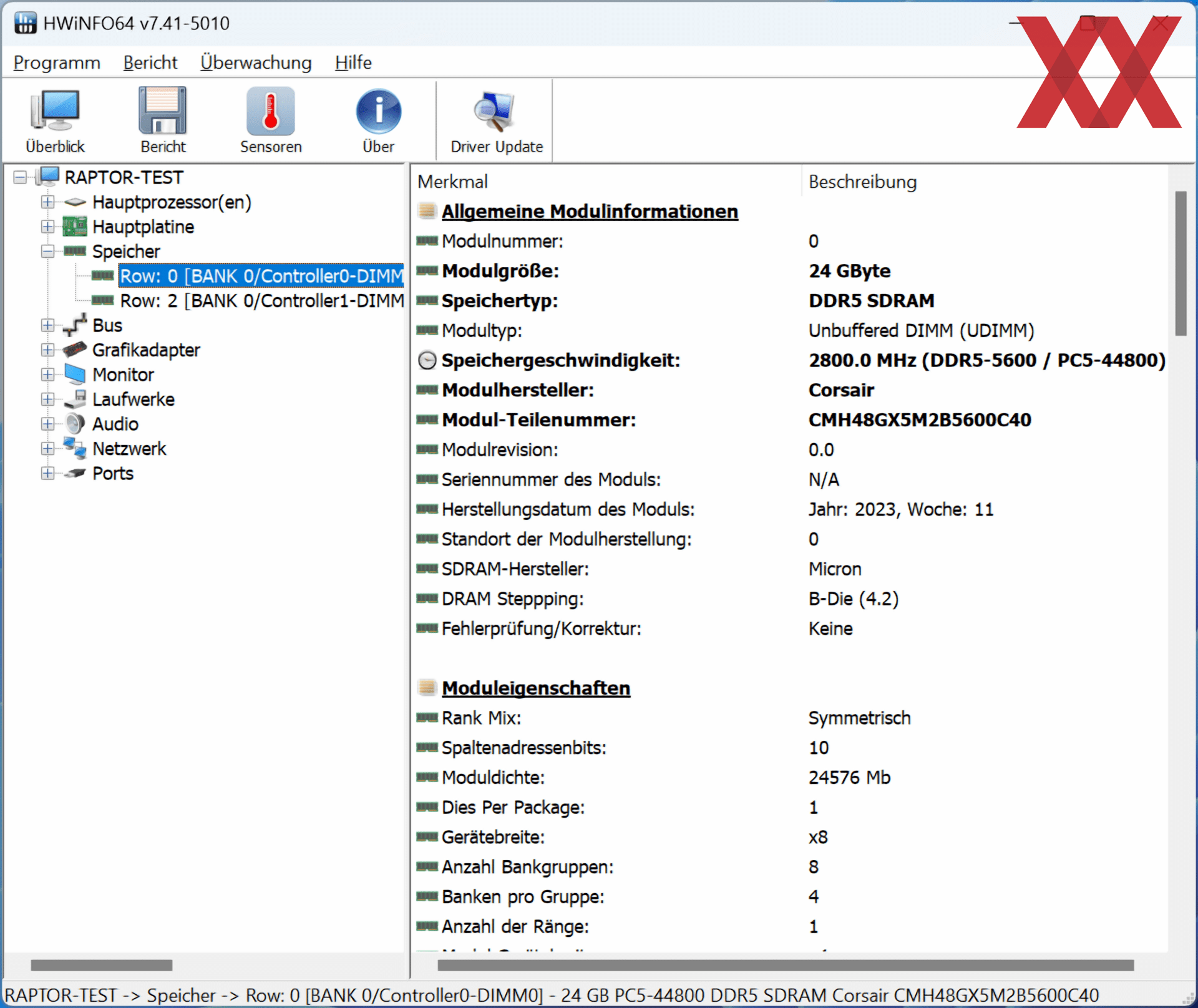
Task: Click the memory icon beside Rank Mix
Action: pyautogui.click(x=427, y=718)
